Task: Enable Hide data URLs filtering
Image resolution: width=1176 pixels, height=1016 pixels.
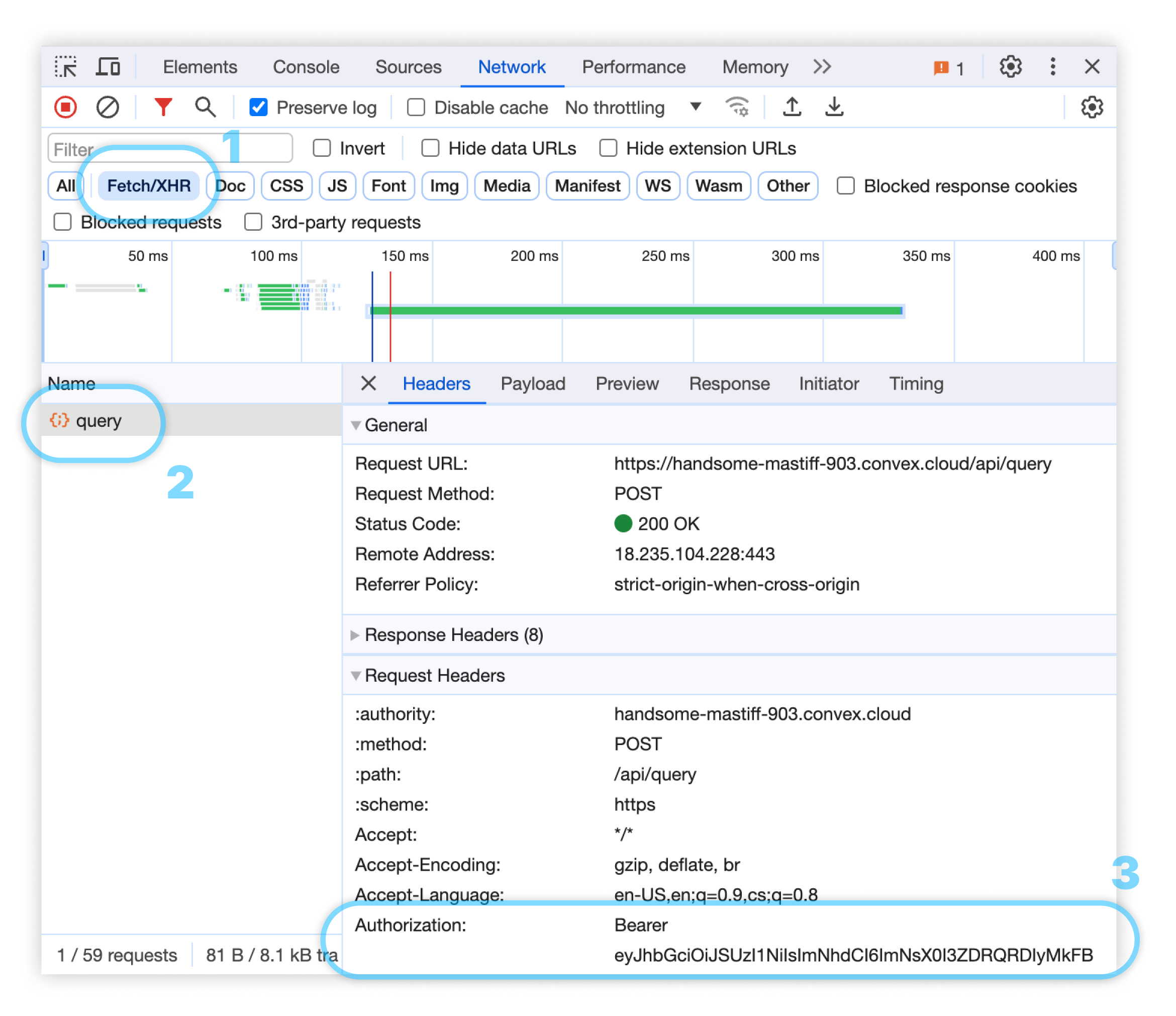Action: [430, 148]
